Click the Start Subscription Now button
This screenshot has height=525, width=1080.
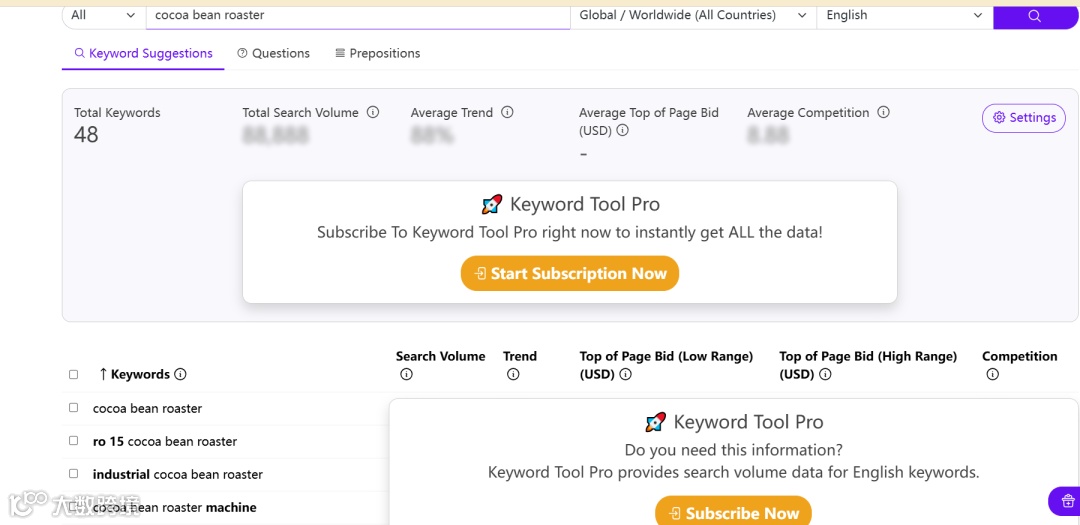(570, 274)
